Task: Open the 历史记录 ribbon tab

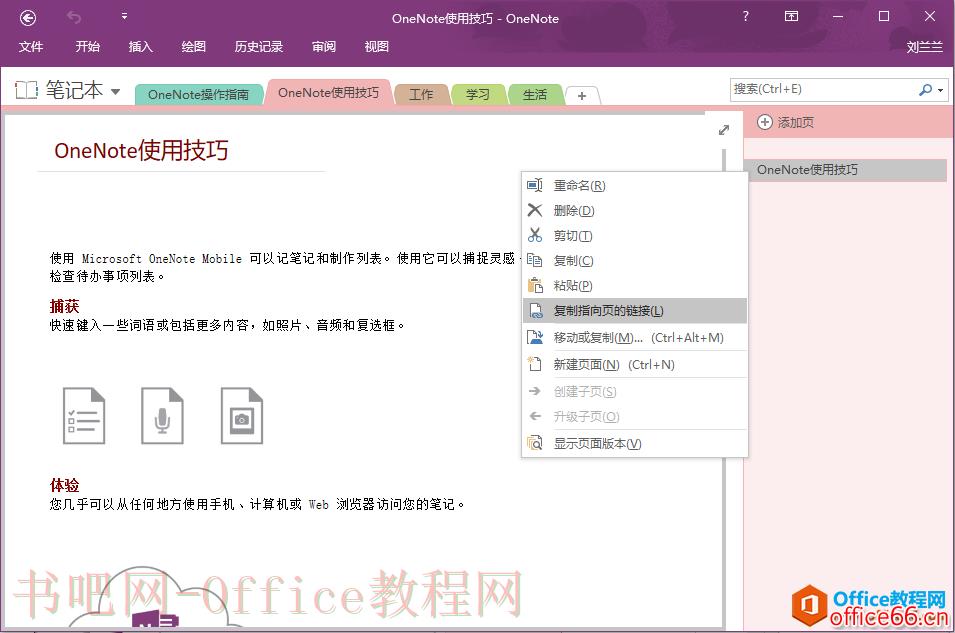Action: tap(259, 47)
